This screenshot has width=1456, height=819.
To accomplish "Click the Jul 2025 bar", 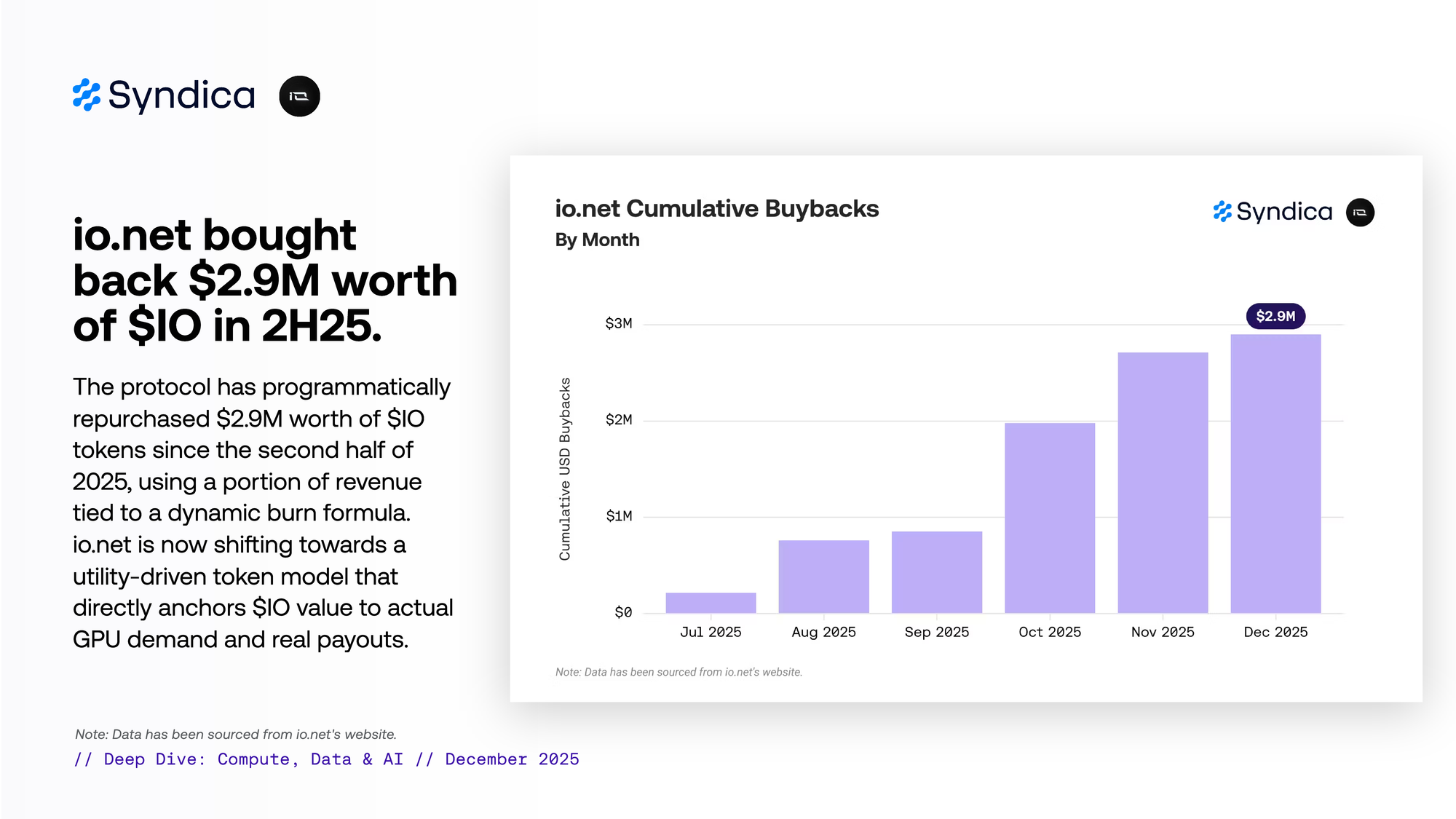I will pyautogui.click(x=711, y=603).
